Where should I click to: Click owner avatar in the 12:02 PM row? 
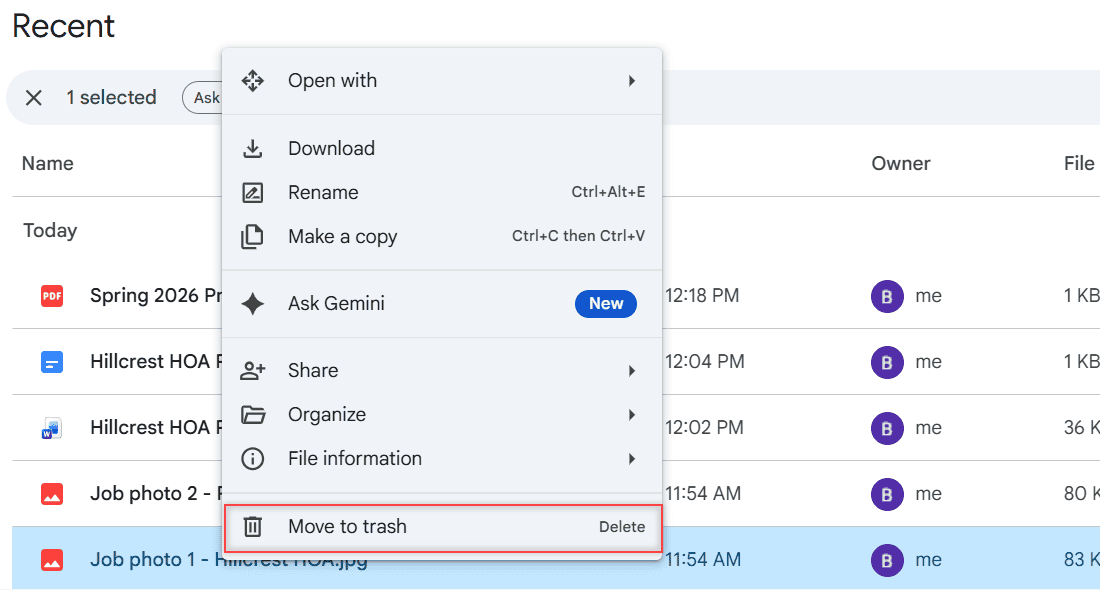coord(887,428)
